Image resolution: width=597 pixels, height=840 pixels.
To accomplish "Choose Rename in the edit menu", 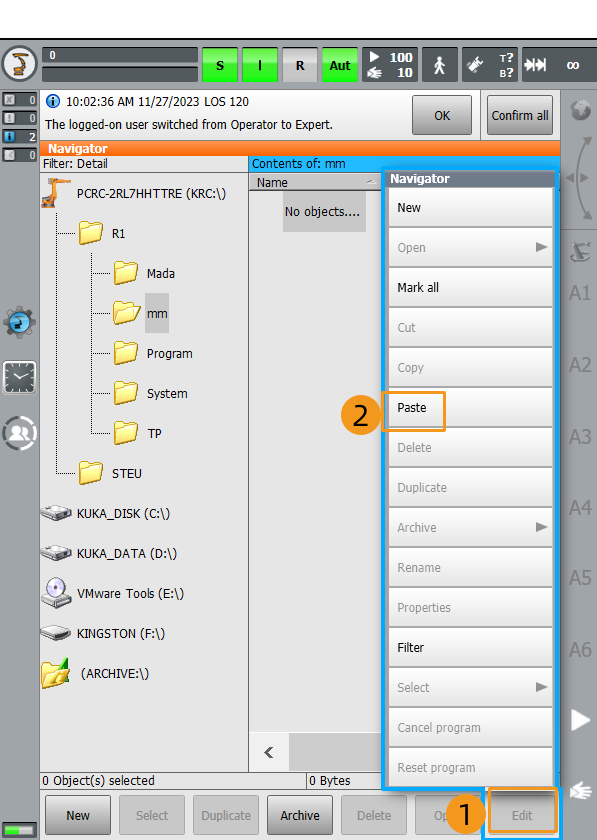I will pyautogui.click(x=470, y=567).
